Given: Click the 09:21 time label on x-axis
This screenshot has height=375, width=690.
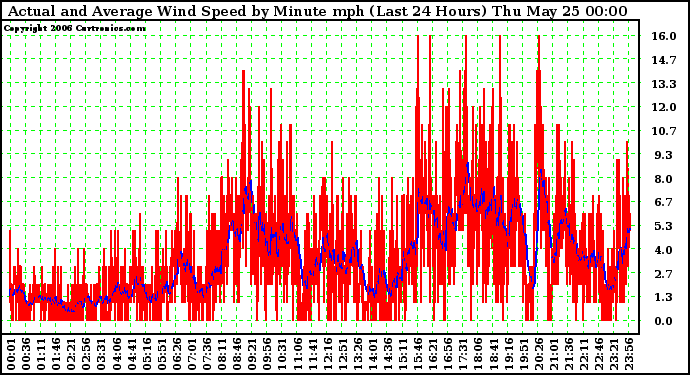Looking at the screenshot, I should click(x=252, y=354).
